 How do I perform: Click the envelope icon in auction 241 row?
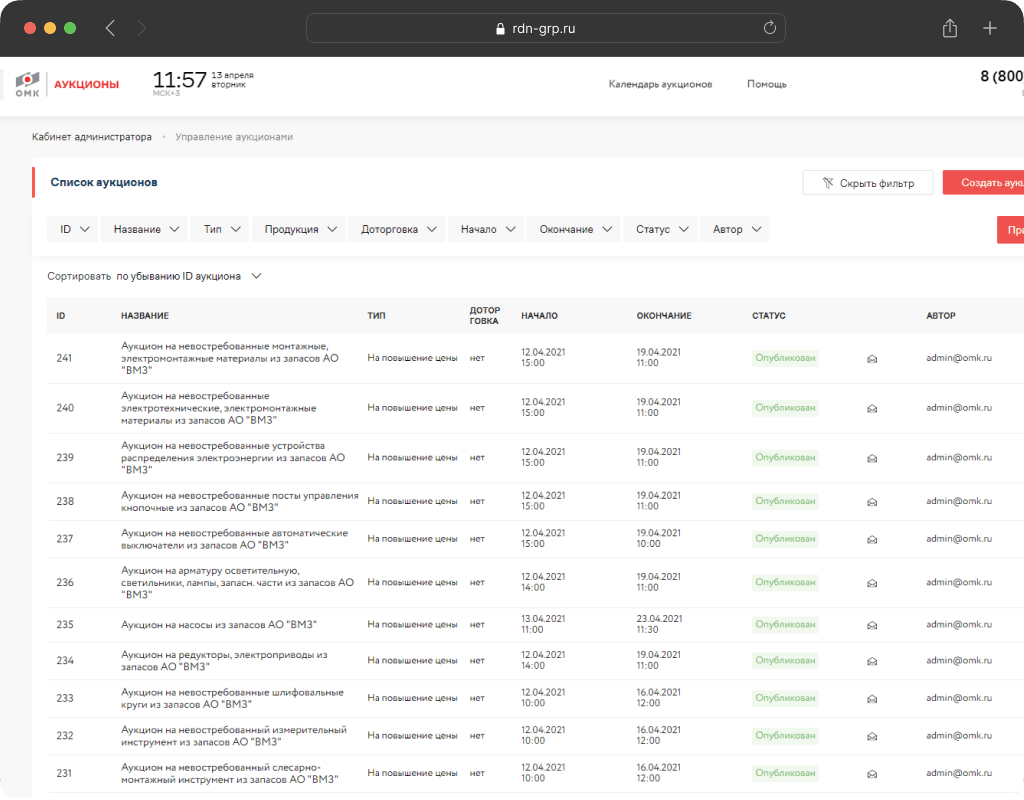872,358
